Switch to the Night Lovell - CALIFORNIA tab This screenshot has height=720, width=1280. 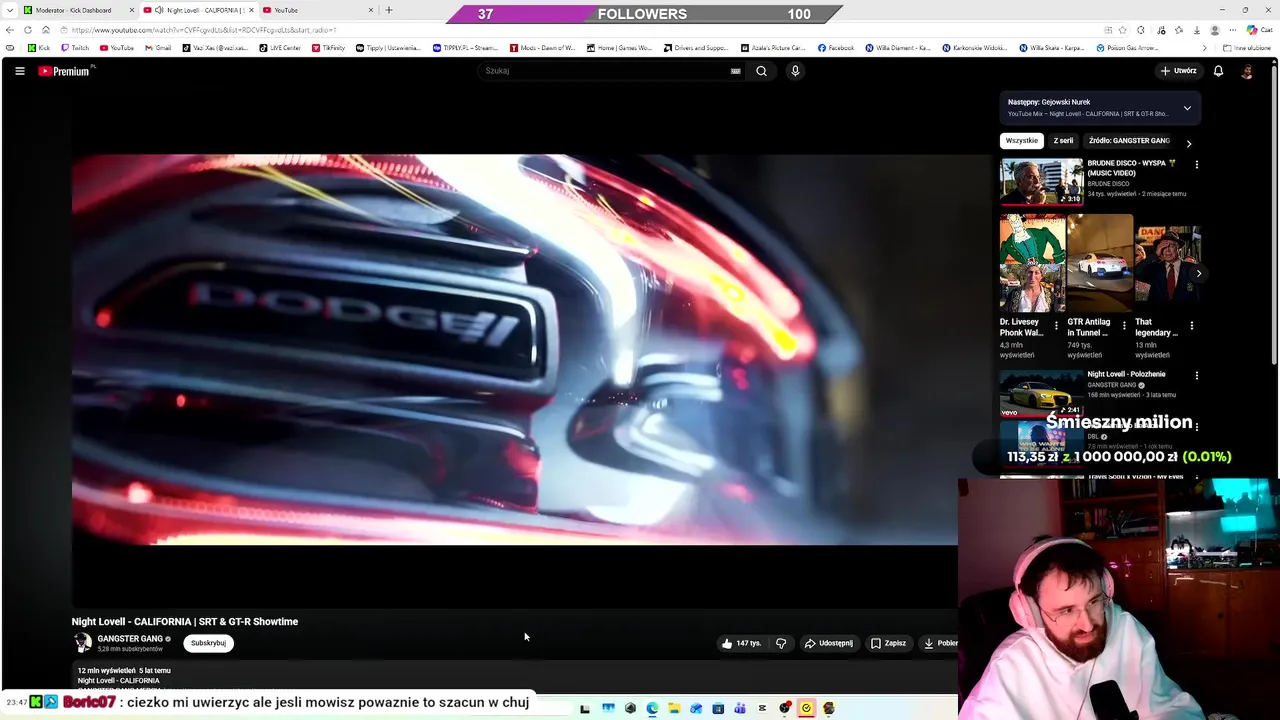[198, 10]
